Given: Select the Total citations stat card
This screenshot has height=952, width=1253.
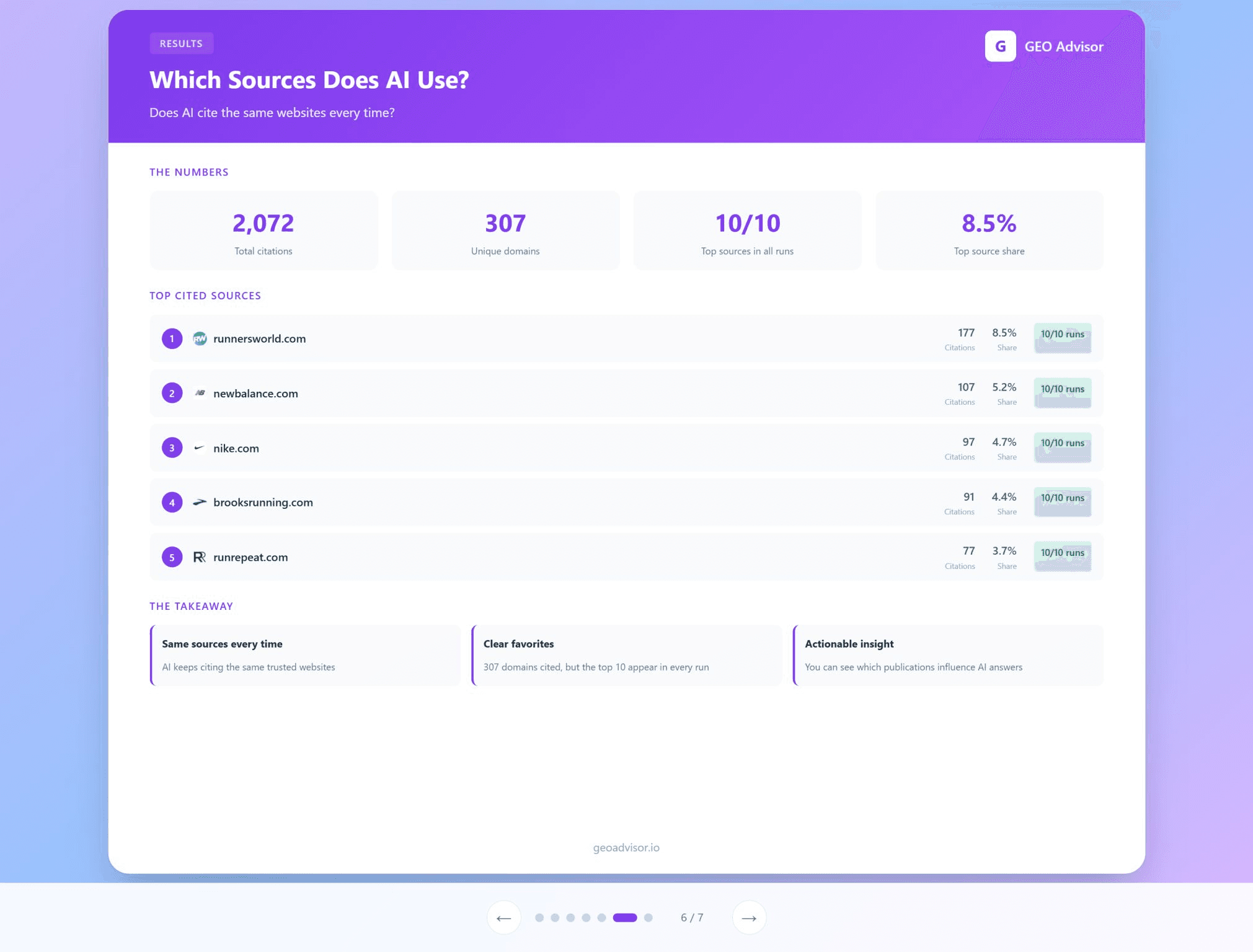Looking at the screenshot, I should [x=263, y=231].
